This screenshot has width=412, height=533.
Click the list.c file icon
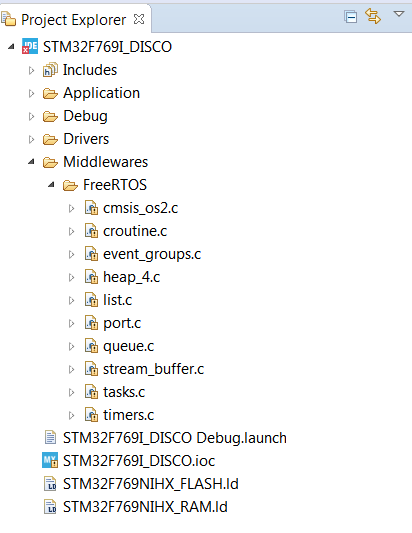coord(91,300)
